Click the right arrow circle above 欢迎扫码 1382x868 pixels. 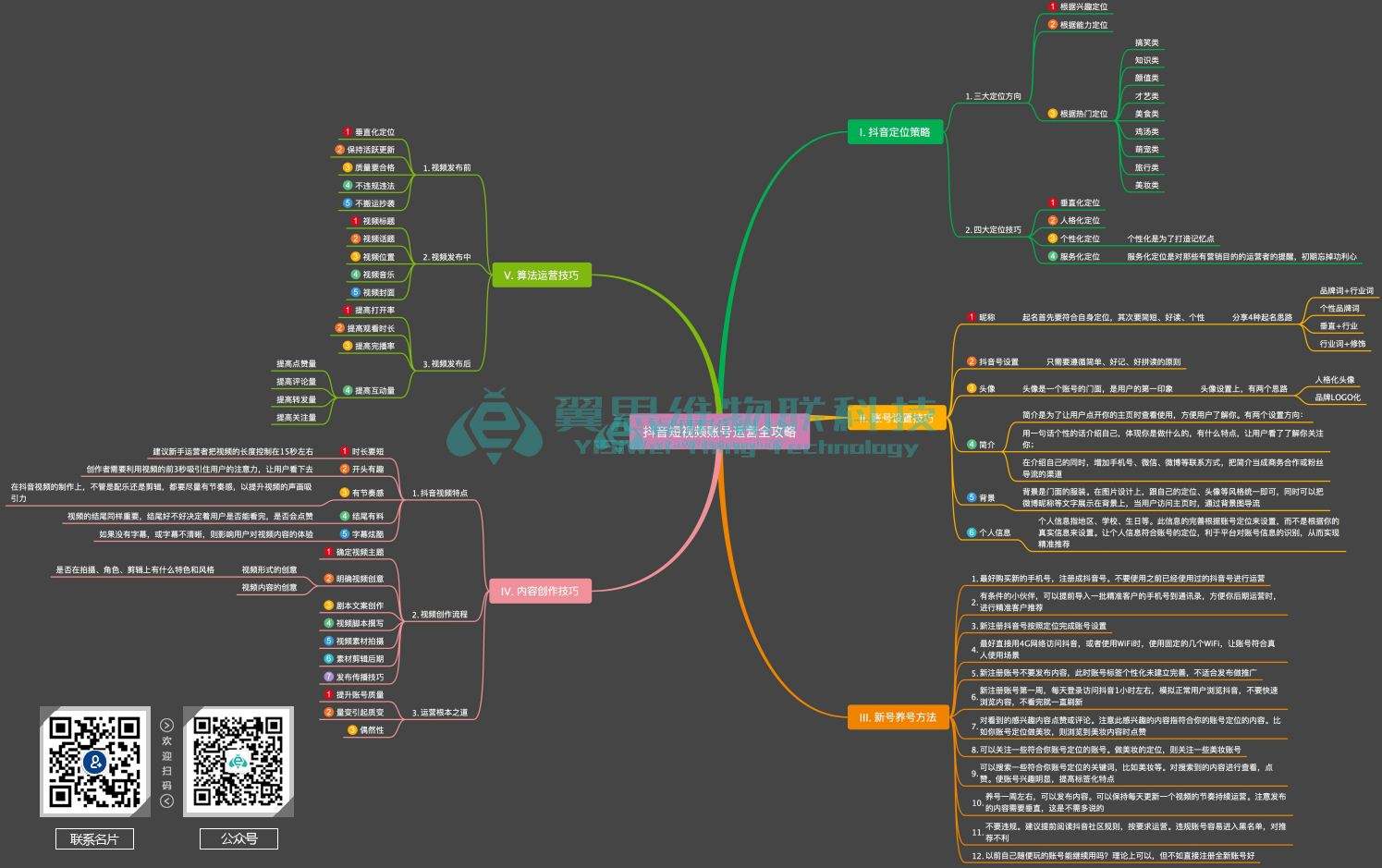[x=166, y=725]
